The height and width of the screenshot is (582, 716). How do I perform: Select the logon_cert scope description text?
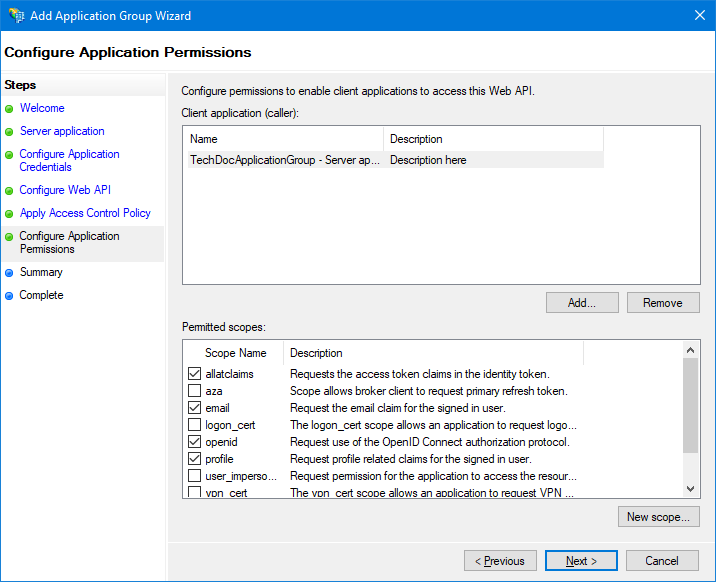(x=433, y=425)
